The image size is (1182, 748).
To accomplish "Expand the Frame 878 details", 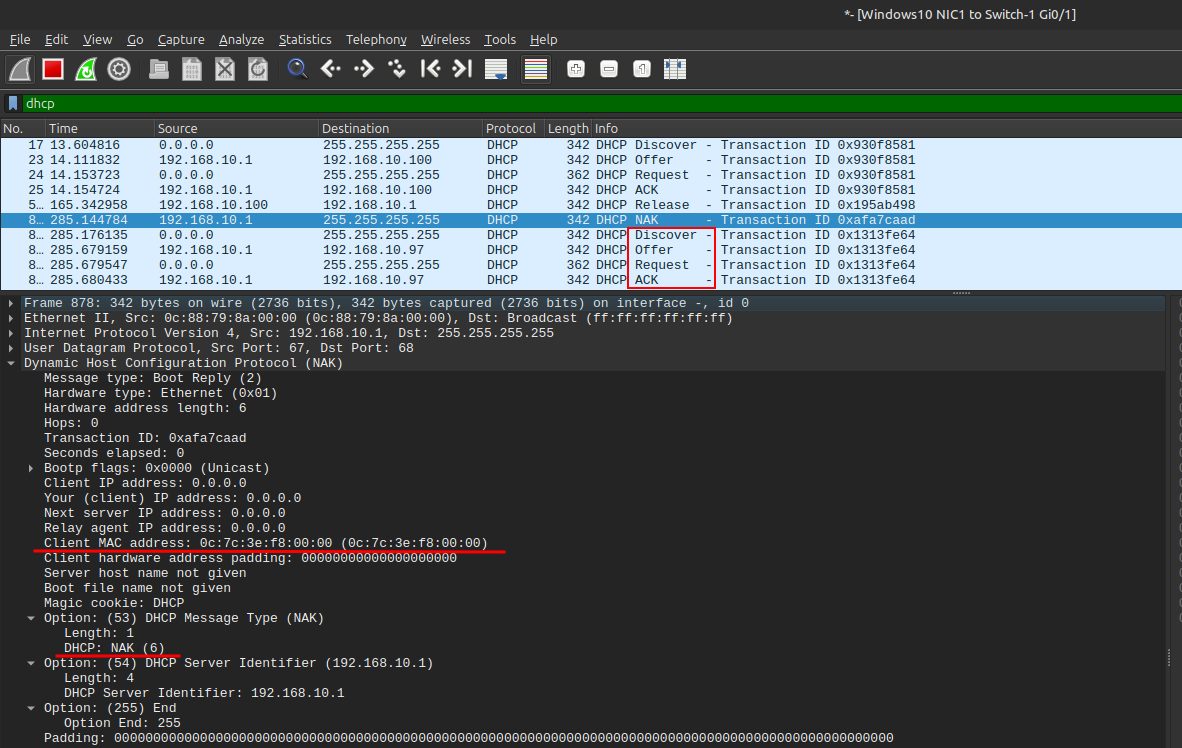I will coord(11,303).
